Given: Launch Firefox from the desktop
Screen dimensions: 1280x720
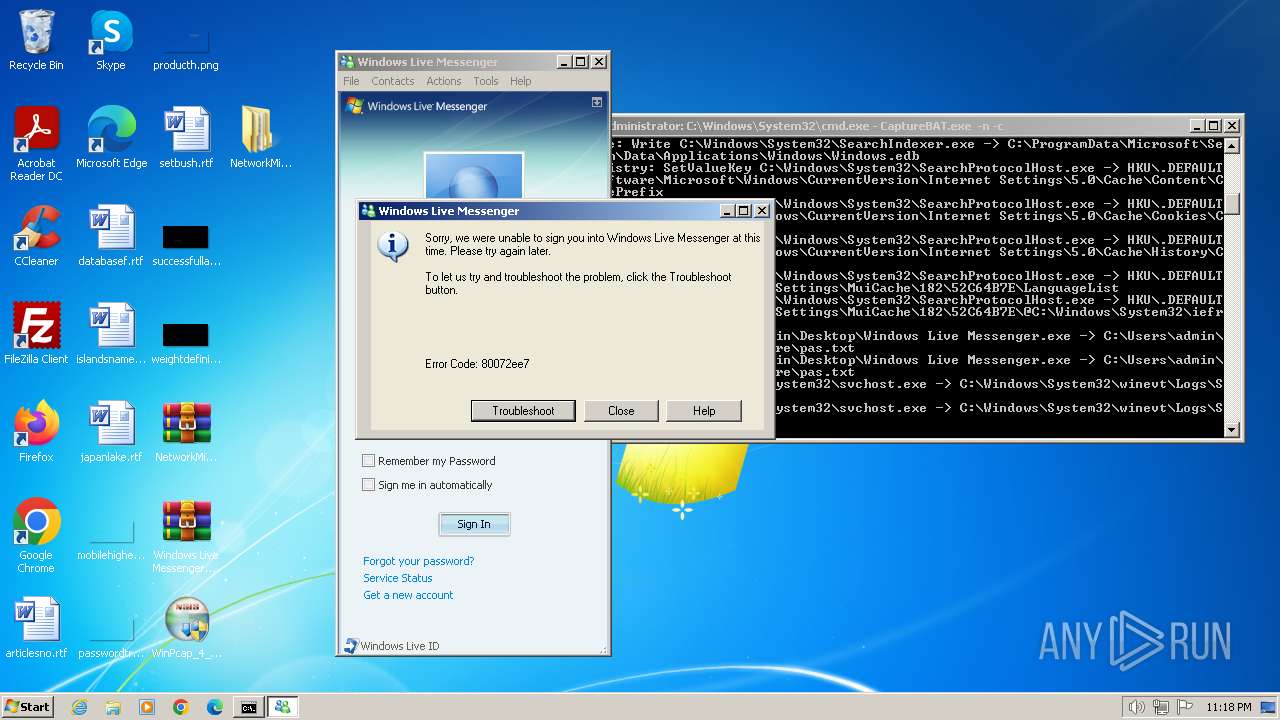Looking at the screenshot, I should tap(36, 431).
